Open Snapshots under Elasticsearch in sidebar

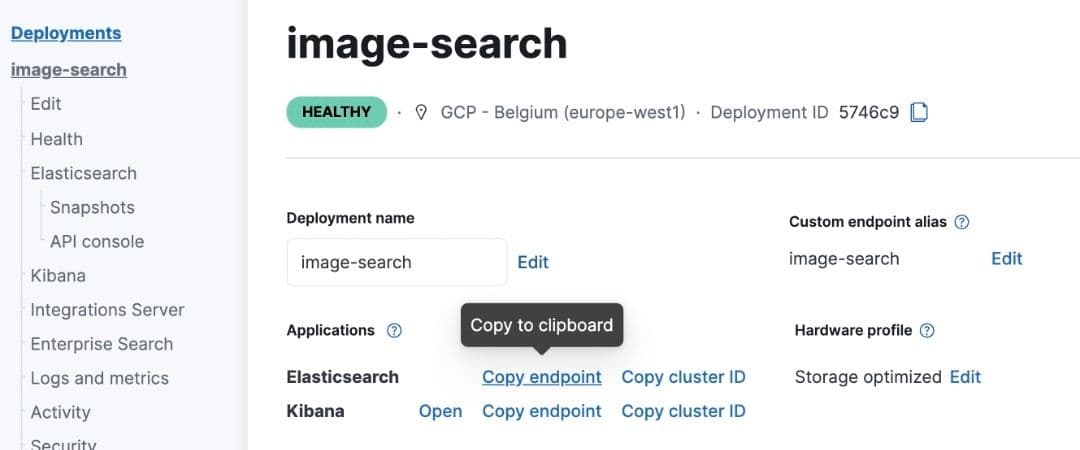tap(92, 207)
